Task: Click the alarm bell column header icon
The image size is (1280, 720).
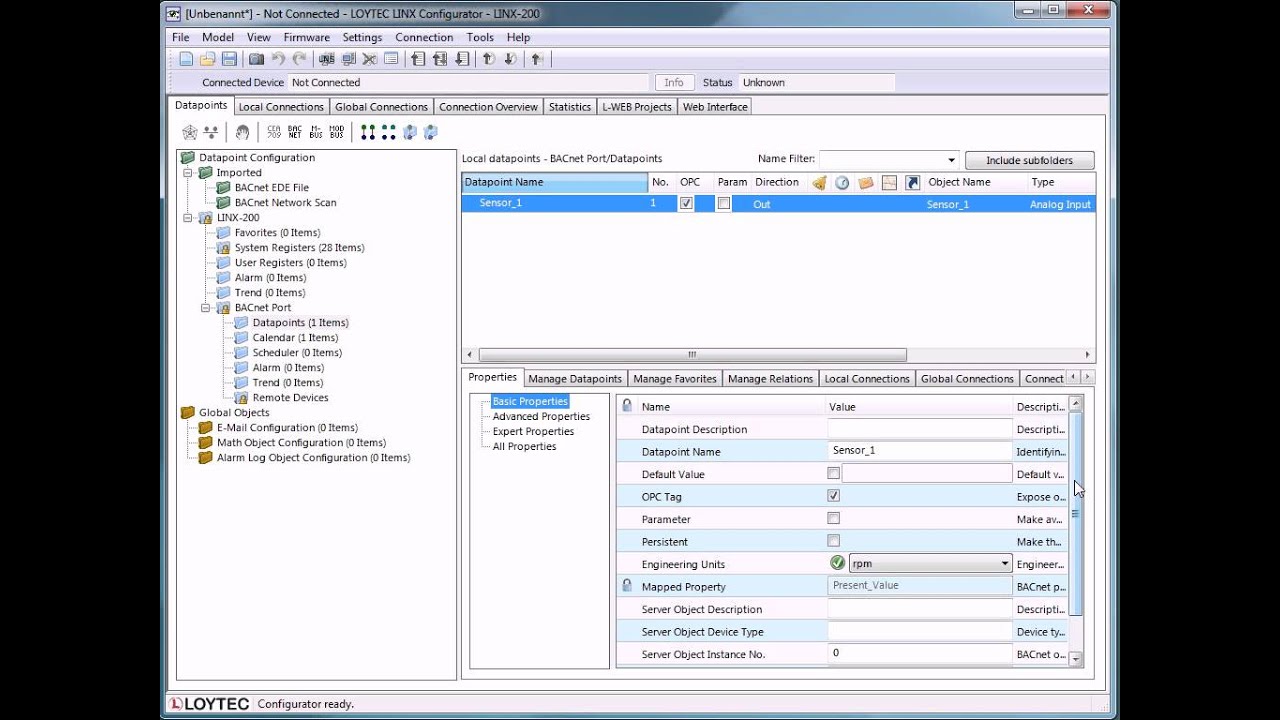Action: tap(819, 183)
